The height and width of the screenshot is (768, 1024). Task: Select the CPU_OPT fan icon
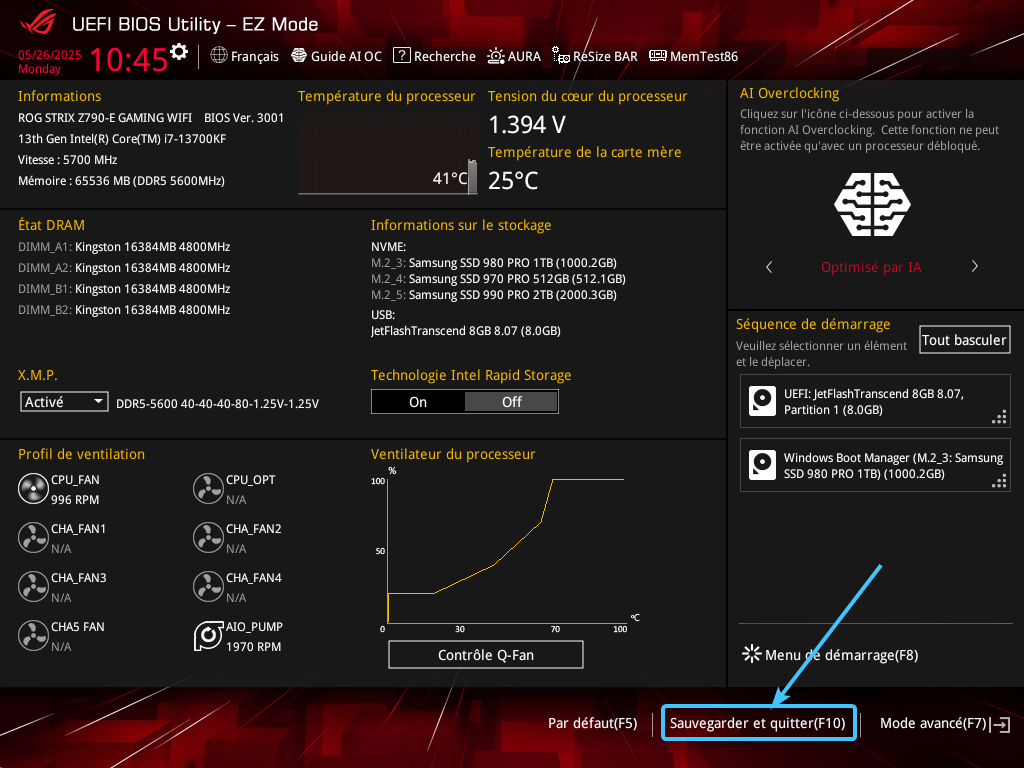(x=208, y=488)
